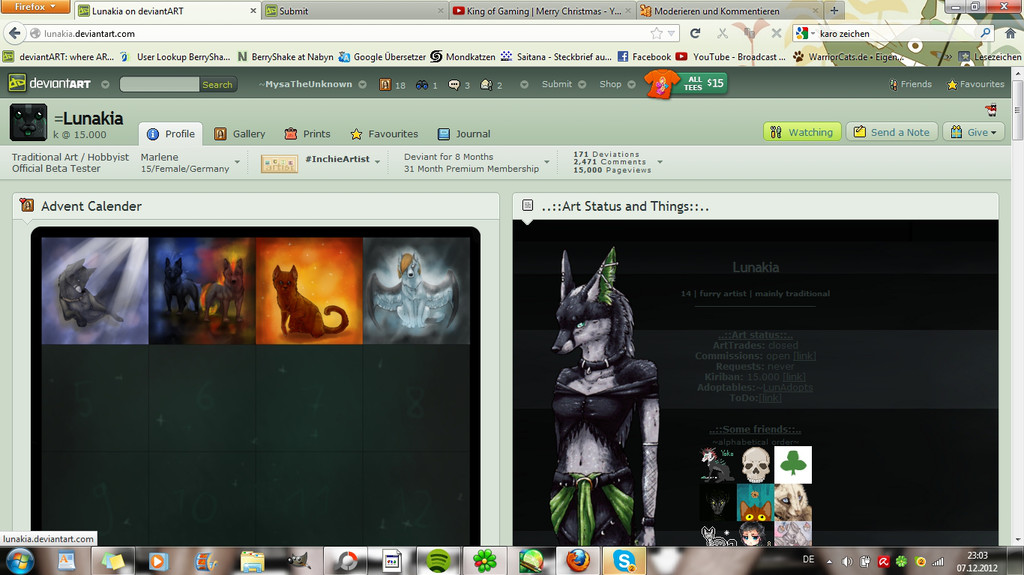
Task: Open the Prints tab
Action: click(x=307, y=134)
